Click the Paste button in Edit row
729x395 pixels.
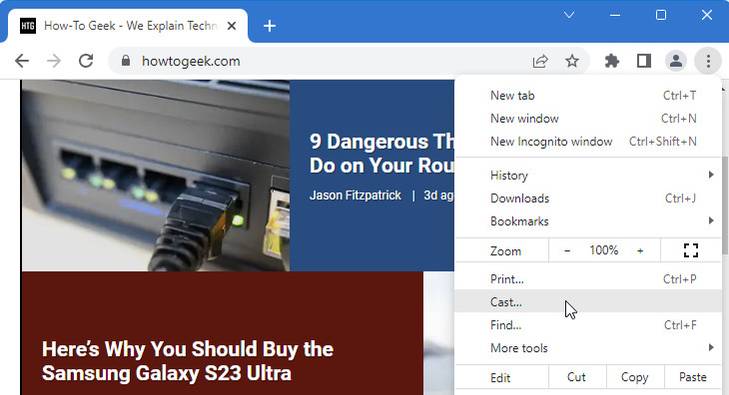coord(693,377)
